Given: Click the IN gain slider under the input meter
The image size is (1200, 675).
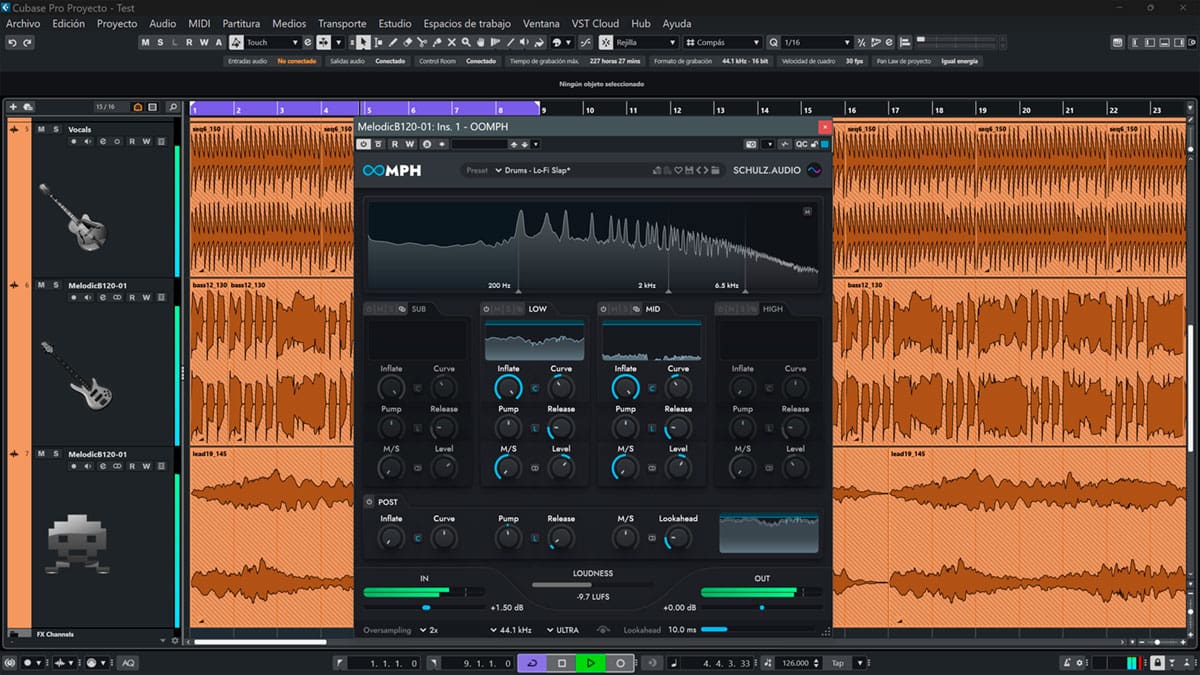Looking at the screenshot, I should pyautogui.click(x=424, y=607).
